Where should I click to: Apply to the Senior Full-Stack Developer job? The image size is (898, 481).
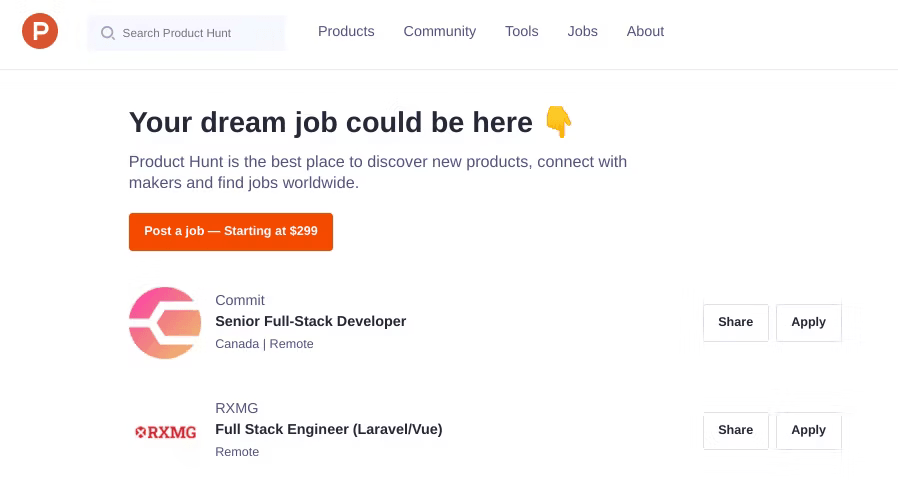coord(808,322)
